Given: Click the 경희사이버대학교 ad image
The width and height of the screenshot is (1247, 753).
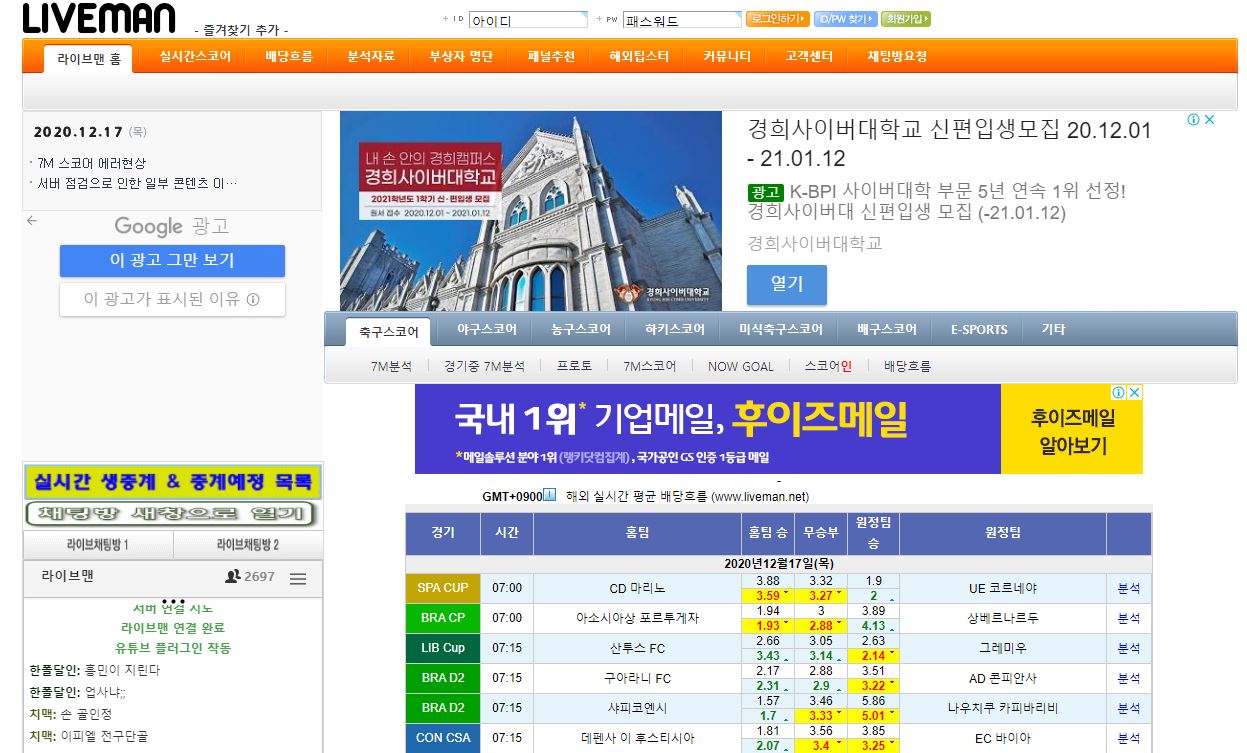Looking at the screenshot, I should pos(531,211).
